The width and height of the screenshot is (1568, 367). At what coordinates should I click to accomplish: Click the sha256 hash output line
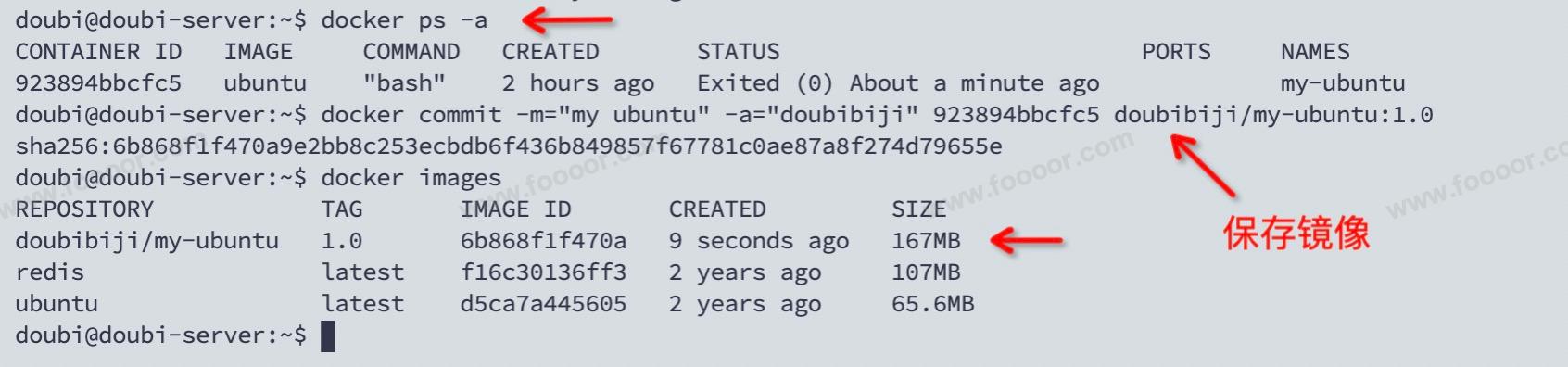(x=509, y=146)
